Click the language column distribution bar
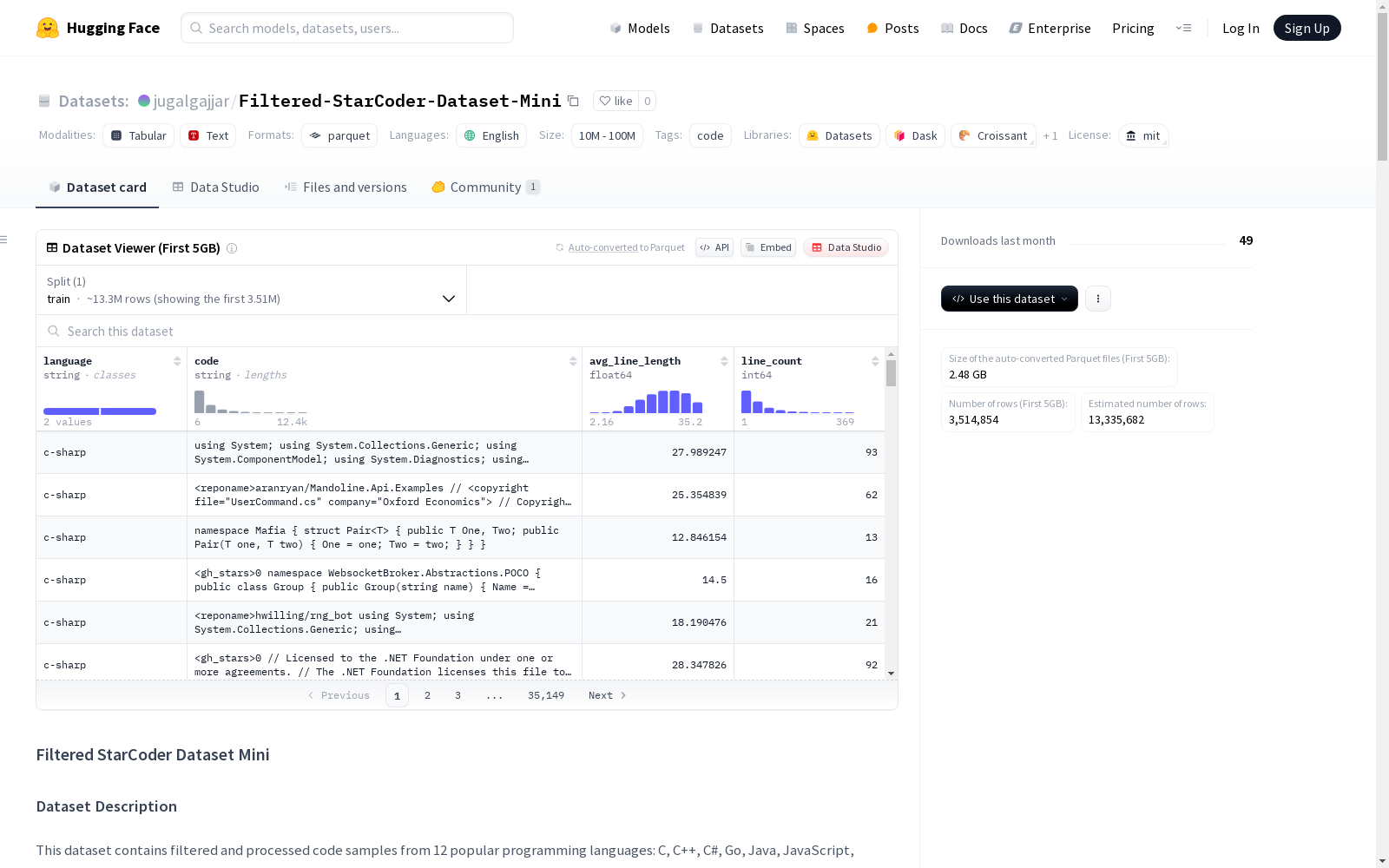Screen dimensions: 1389x868 (100, 411)
